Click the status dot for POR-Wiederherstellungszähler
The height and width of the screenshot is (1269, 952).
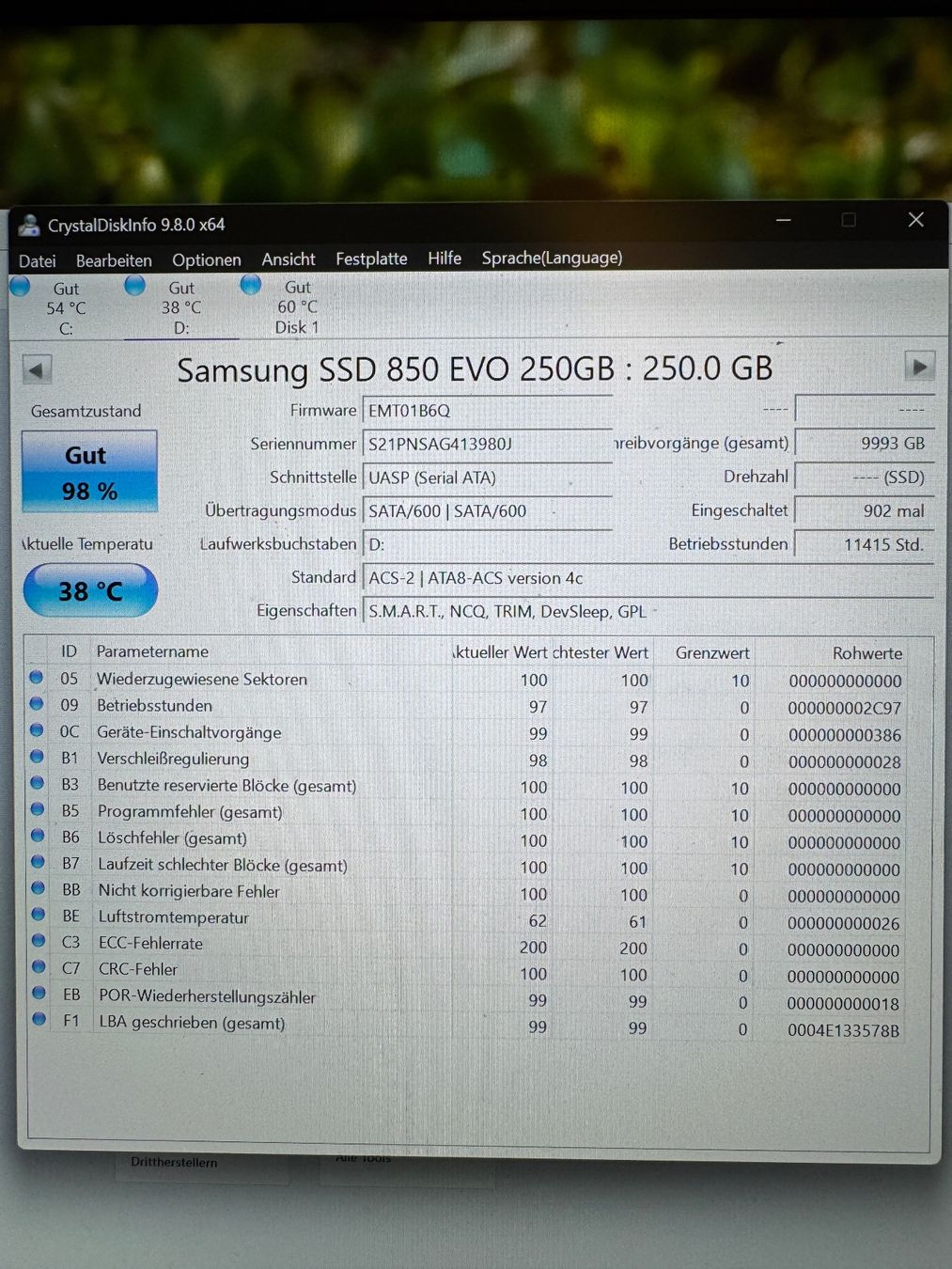point(39,992)
